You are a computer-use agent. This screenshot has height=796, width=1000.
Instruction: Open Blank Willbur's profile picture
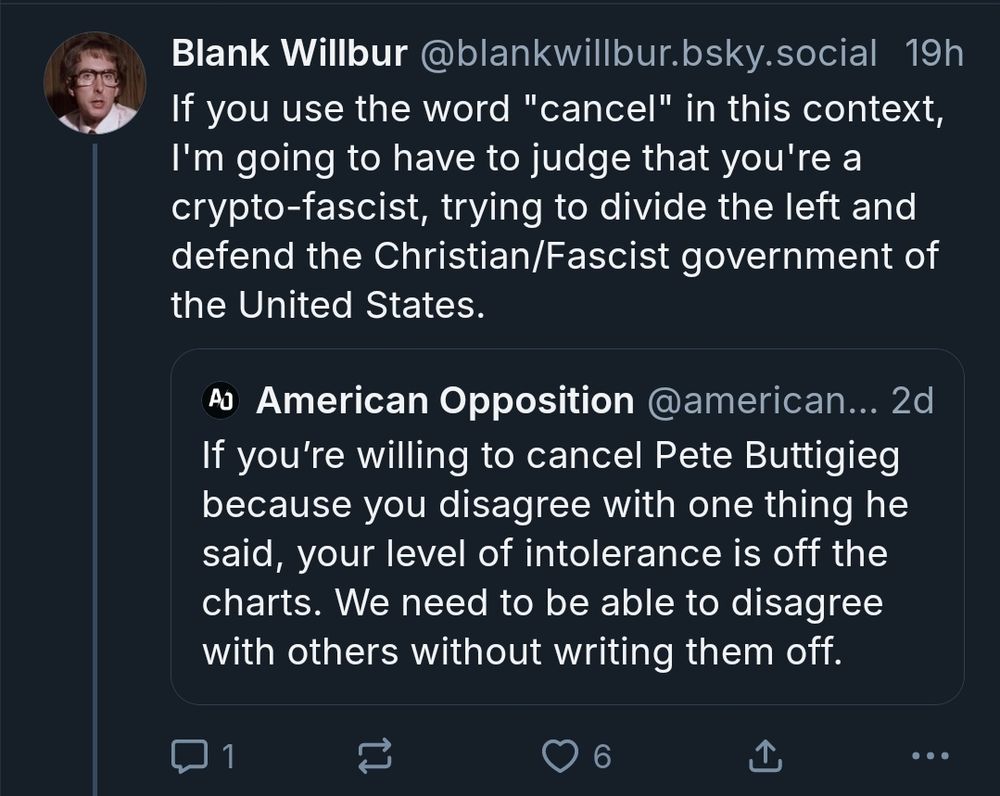[x=95, y=83]
